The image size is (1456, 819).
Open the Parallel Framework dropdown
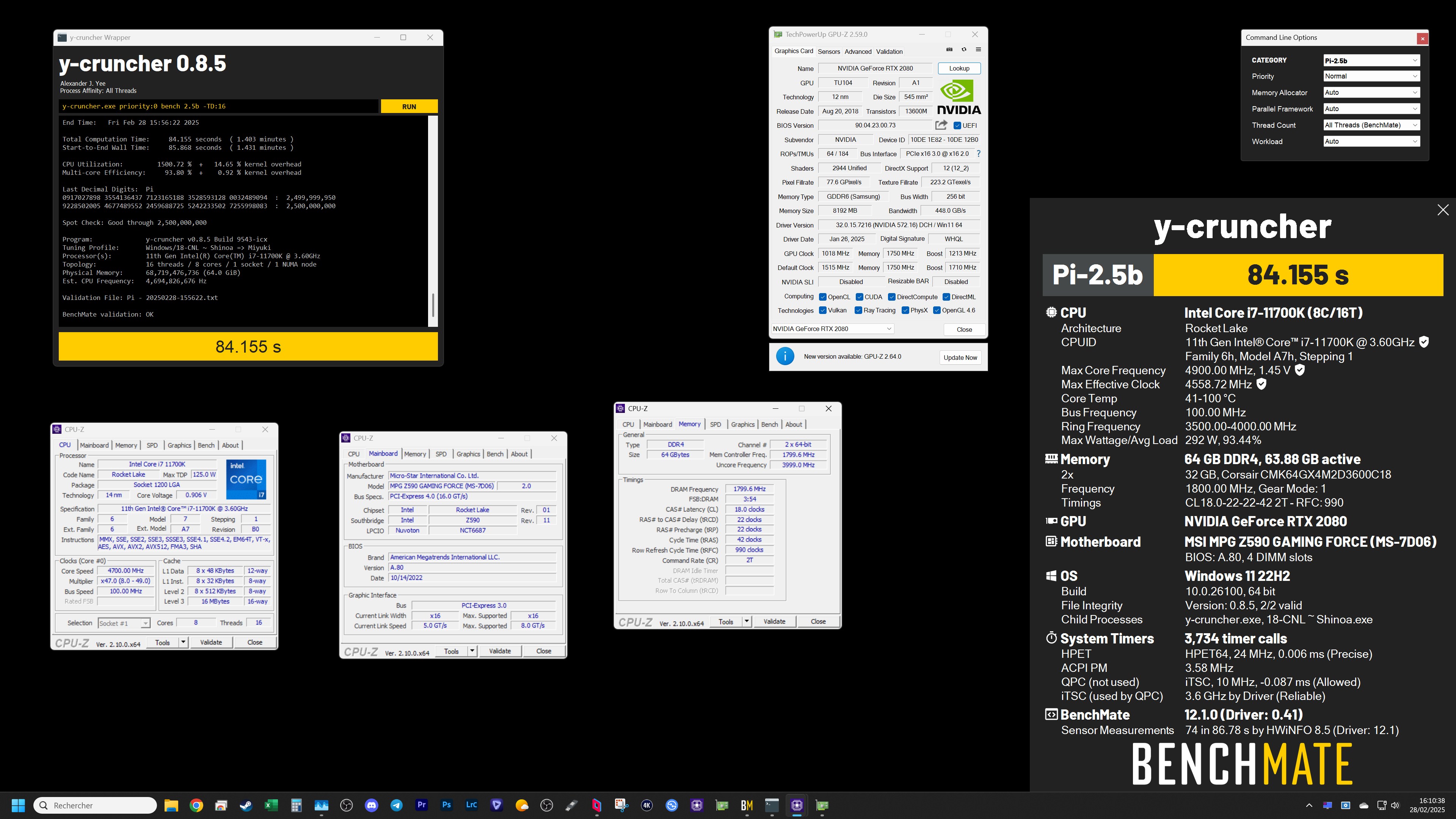1371,109
